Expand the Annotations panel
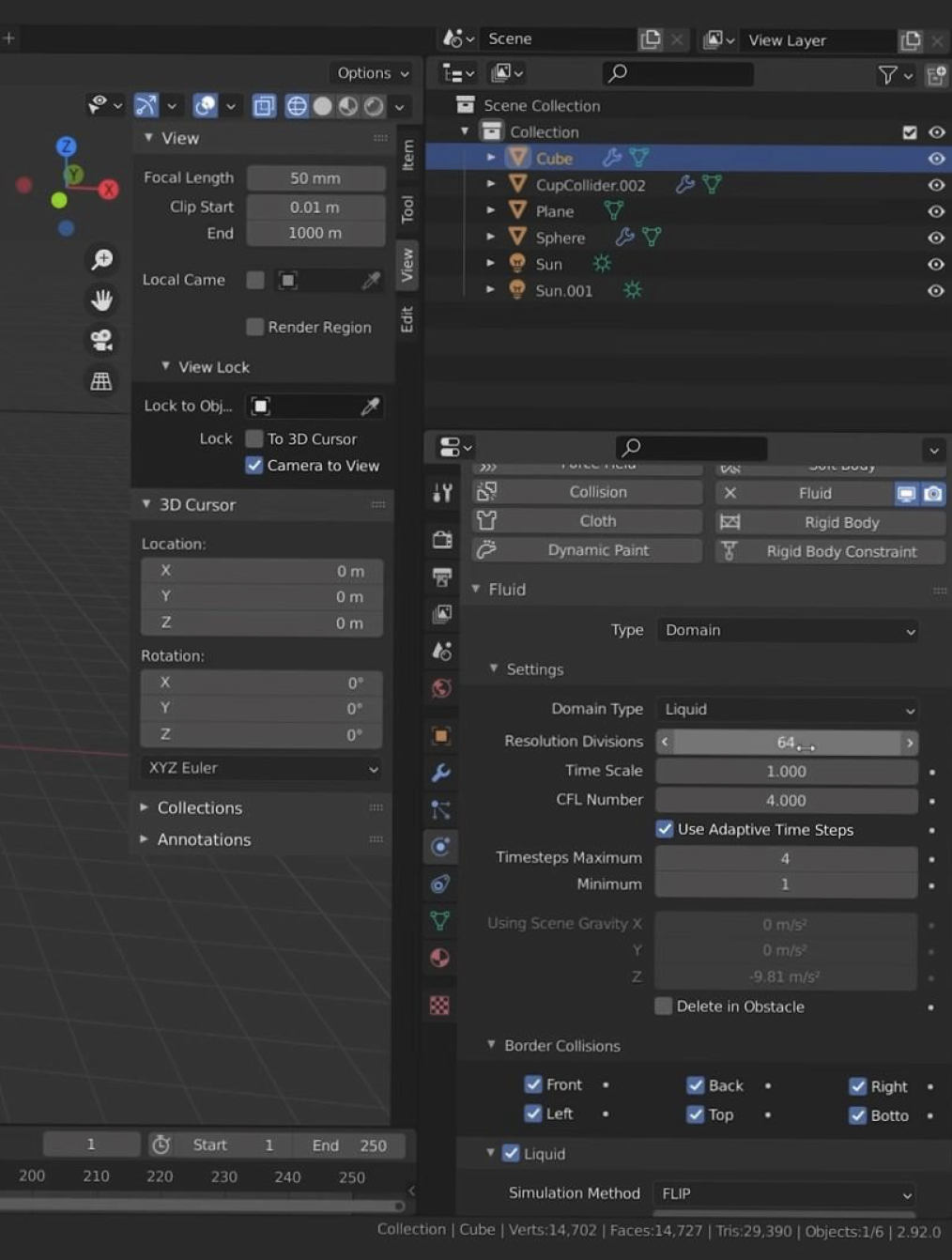The height and width of the screenshot is (1260, 952). [x=144, y=839]
